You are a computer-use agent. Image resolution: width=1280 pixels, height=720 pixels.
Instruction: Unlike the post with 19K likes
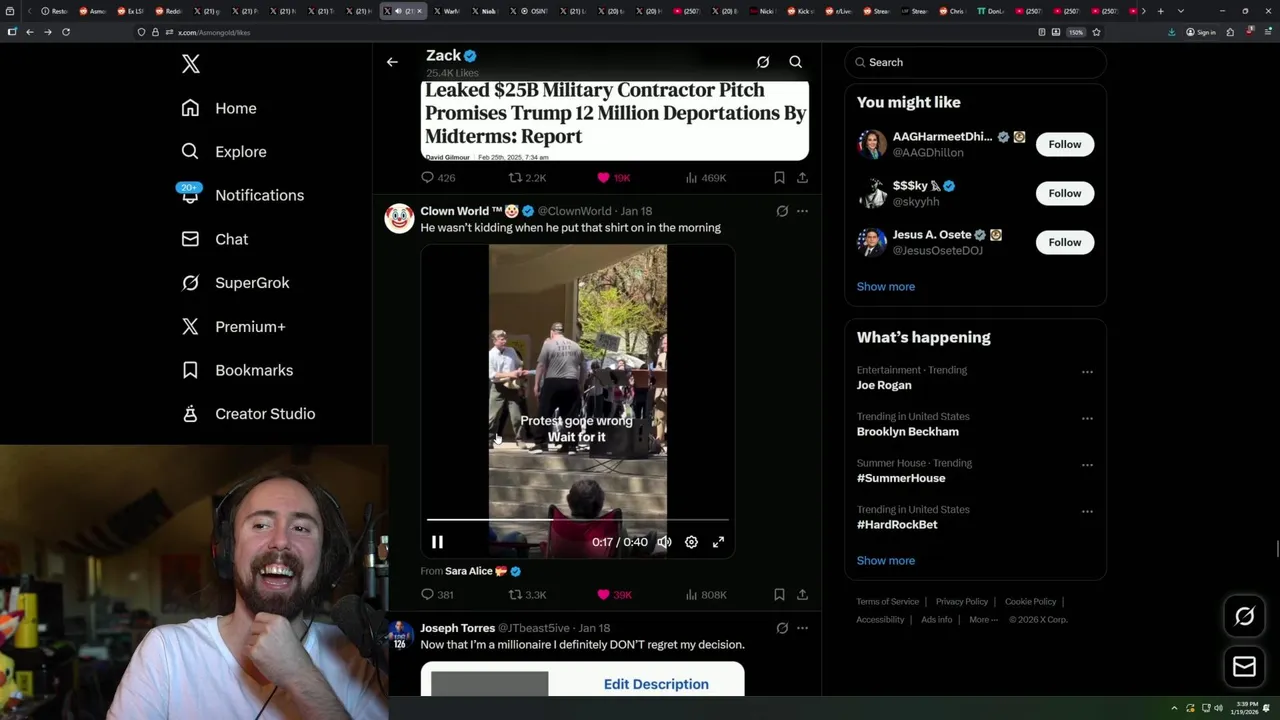coord(613,178)
